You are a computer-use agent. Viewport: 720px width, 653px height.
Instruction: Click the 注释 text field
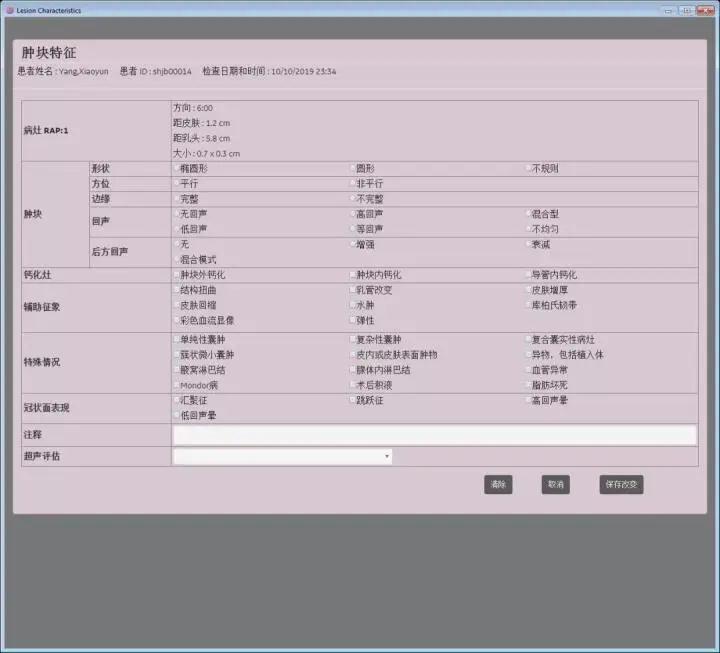[x=434, y=435]
